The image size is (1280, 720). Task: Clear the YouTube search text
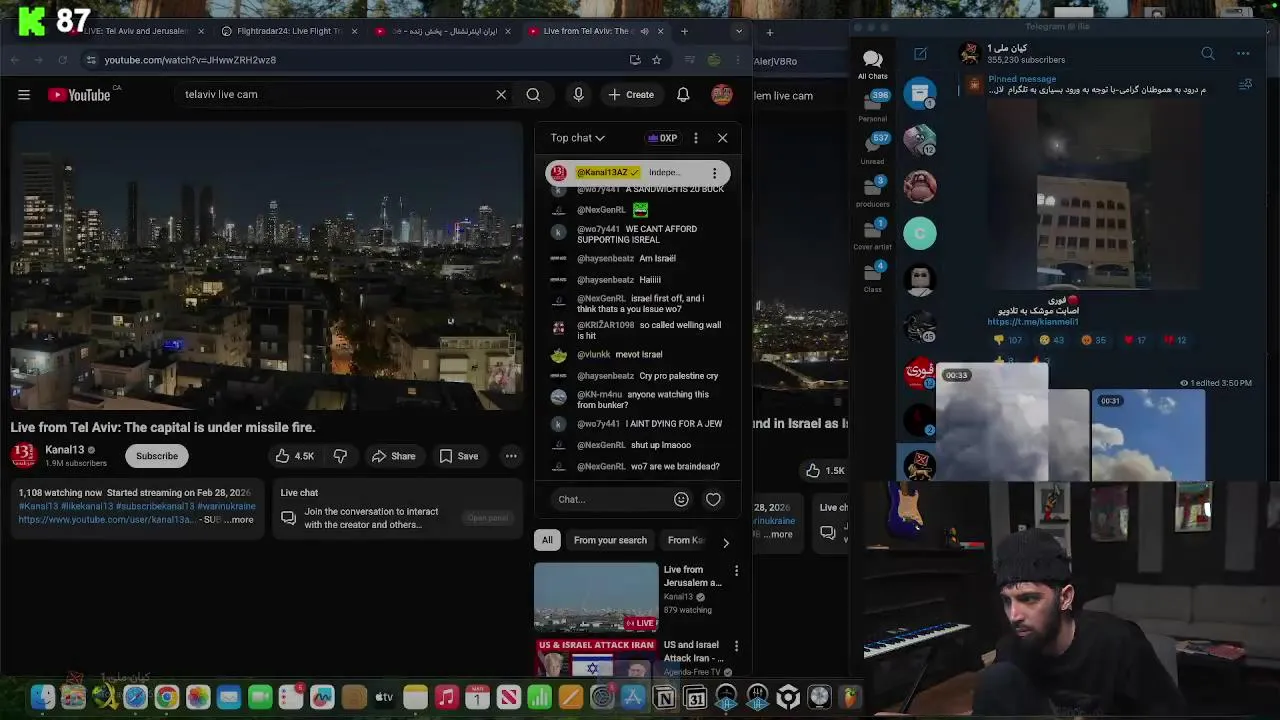501,95
